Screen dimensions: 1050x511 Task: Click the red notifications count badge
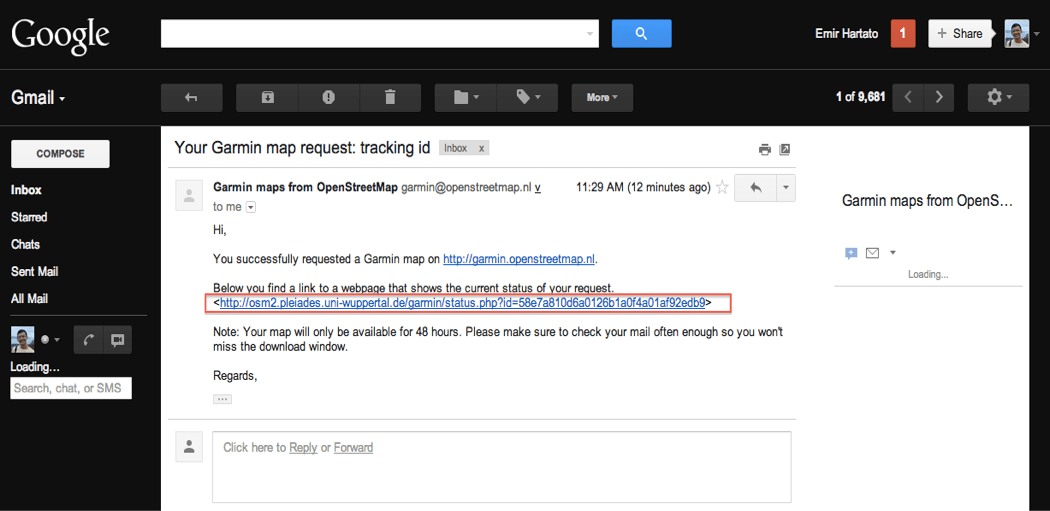click(903, 33)
